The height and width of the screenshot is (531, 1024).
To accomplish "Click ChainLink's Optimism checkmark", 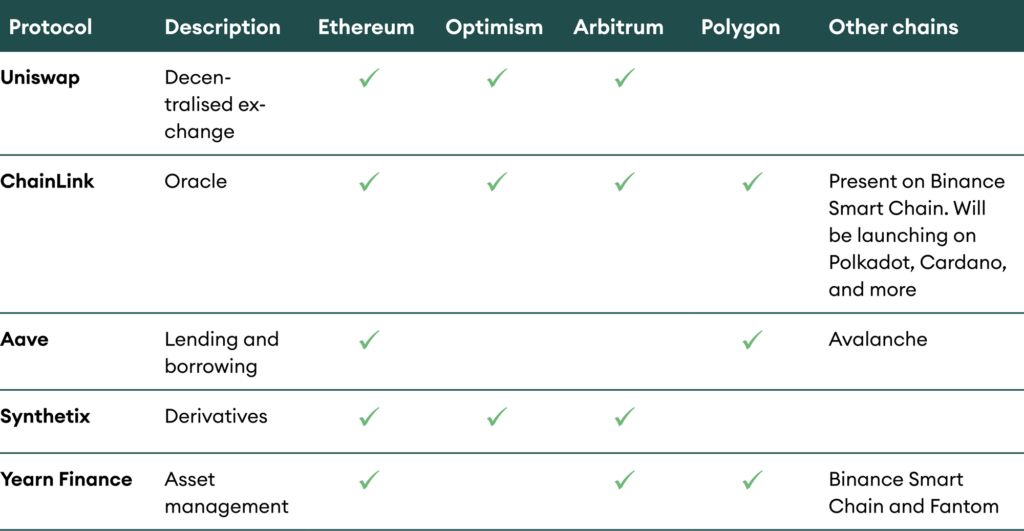I will pyautogui.click(x=497, y=182).
